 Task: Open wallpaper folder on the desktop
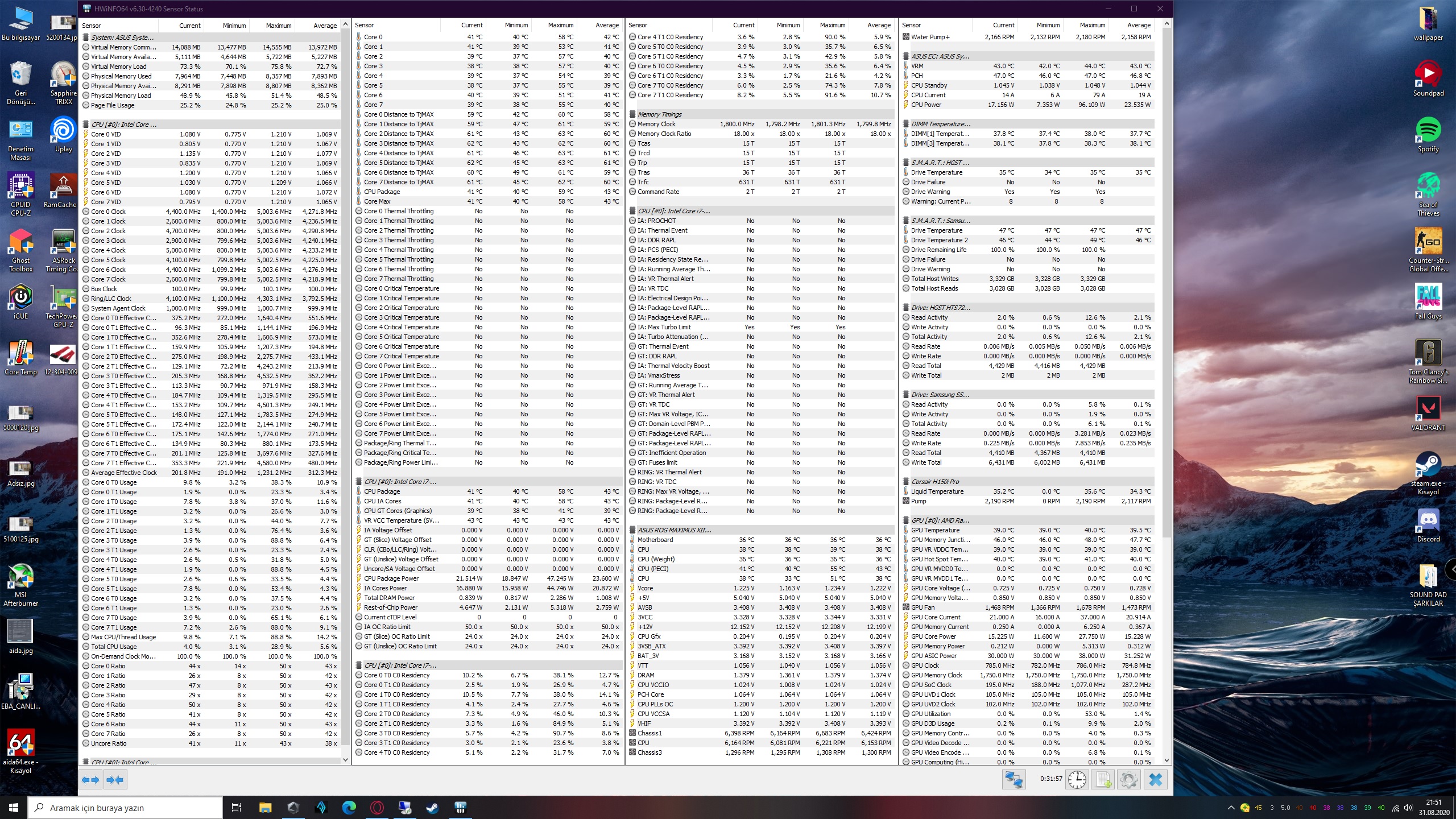pos(1428,23)
